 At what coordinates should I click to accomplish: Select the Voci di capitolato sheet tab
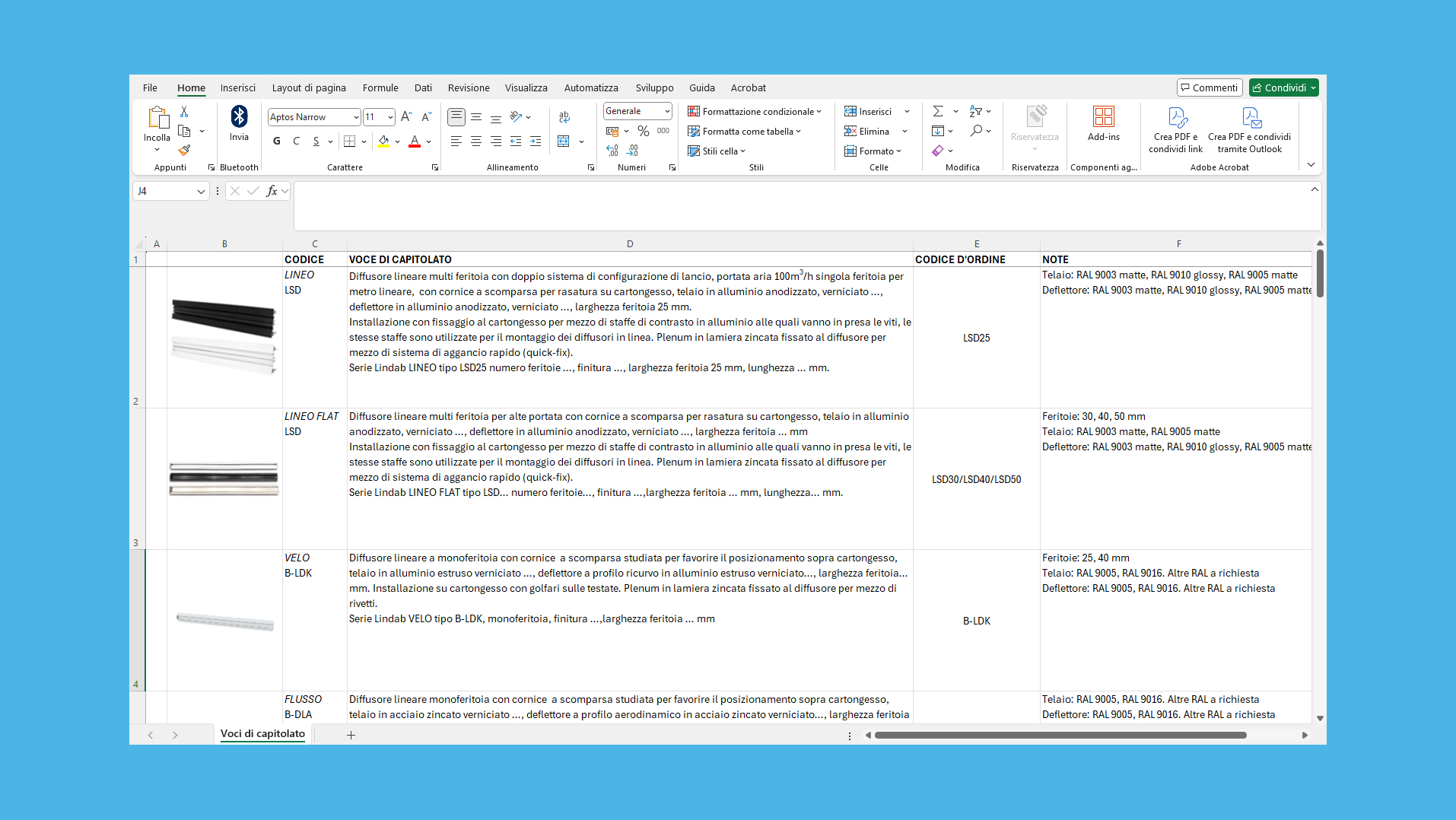click(262, 734)
